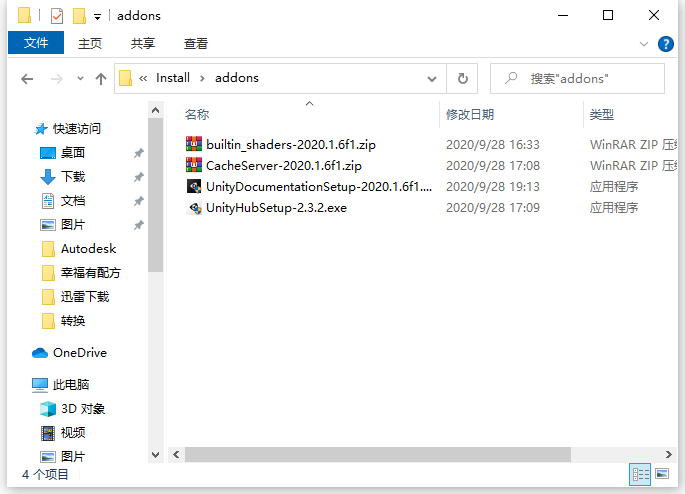Click the 视频 film icon
The image size is (685, 494).
48,433
